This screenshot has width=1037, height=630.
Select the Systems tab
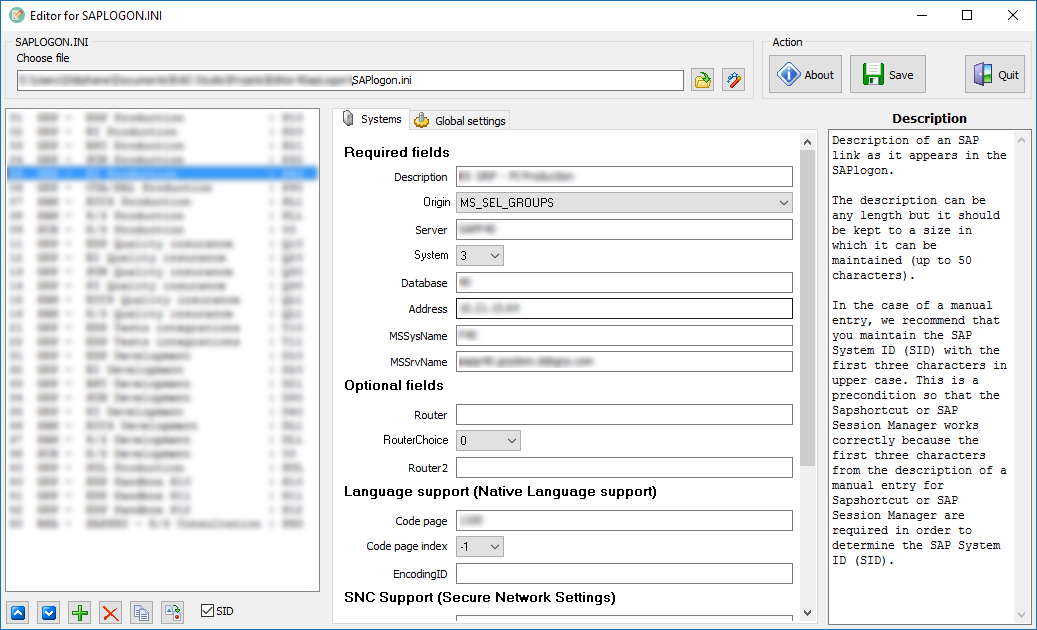[x=372, y=119]
